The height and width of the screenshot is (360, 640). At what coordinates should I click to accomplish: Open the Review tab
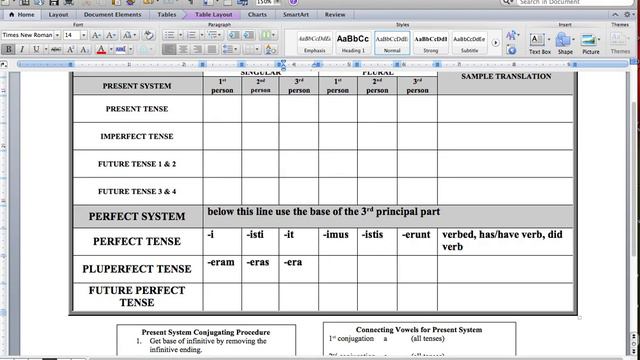coord(335,14)
